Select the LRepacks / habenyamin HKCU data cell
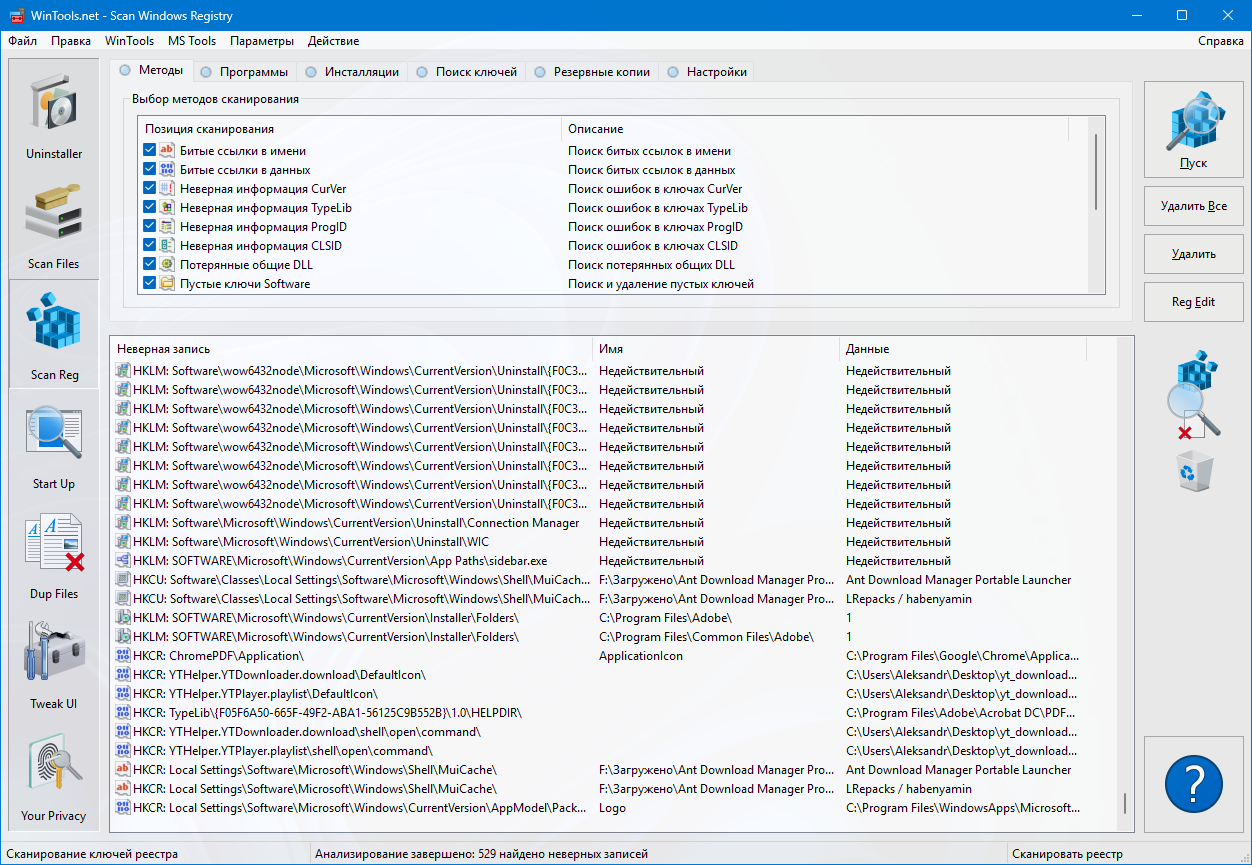This screenshot has width=1252, height=865. [x=909, y=599]
